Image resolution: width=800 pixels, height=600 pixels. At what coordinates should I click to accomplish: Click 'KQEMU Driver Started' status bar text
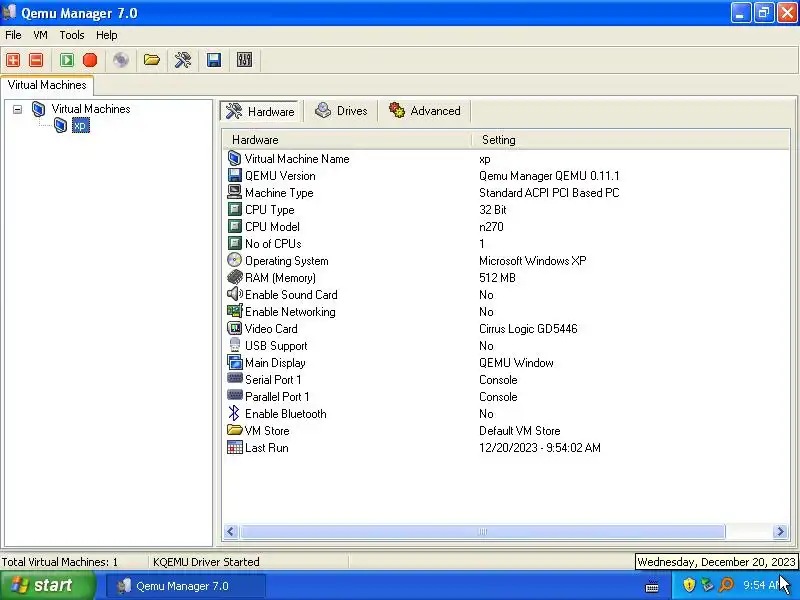(206, 562)
